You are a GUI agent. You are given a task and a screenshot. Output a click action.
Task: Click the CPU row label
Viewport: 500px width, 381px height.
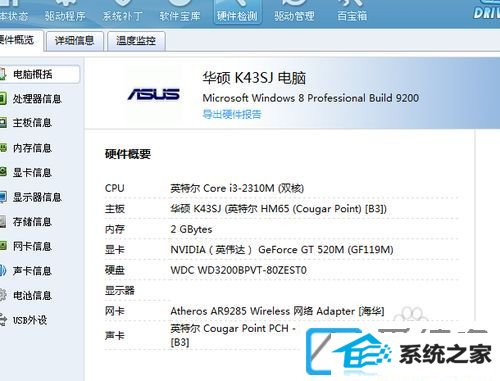(x=115, y=188)
